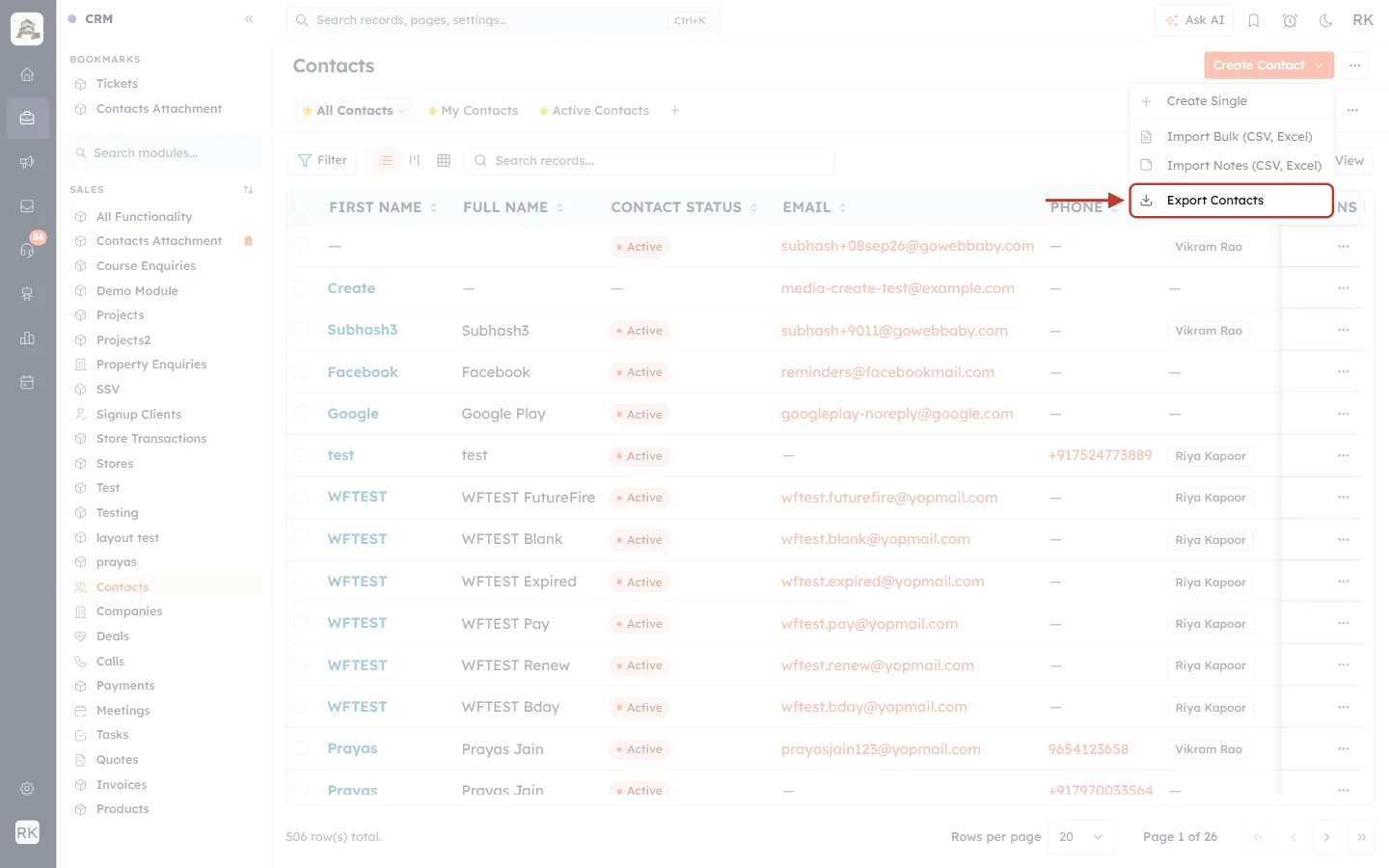Check the Google Play row checkbox
The width and height of the screenshot is (1389, 868).
point(301,414)
